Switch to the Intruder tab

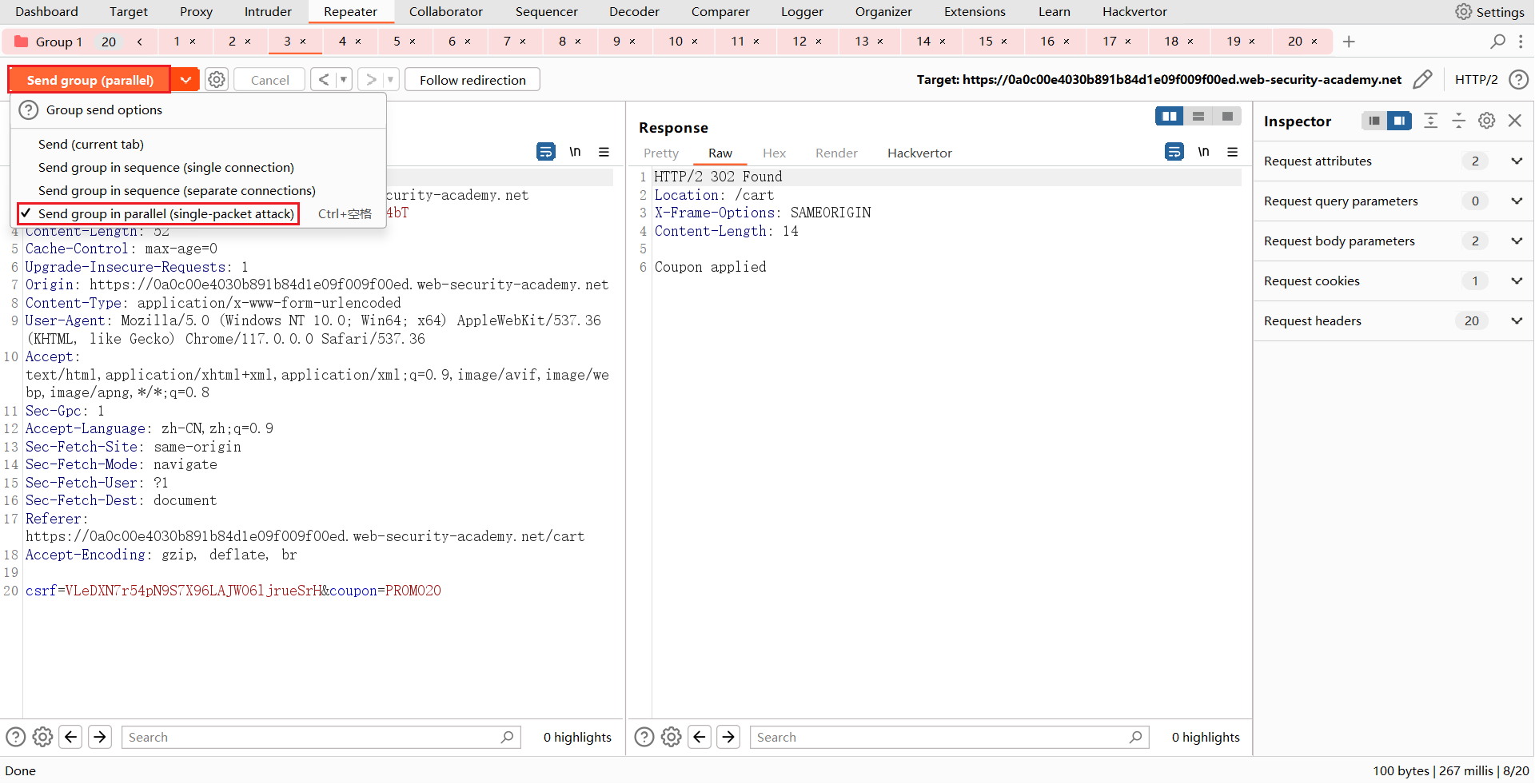tap(268, 12)
